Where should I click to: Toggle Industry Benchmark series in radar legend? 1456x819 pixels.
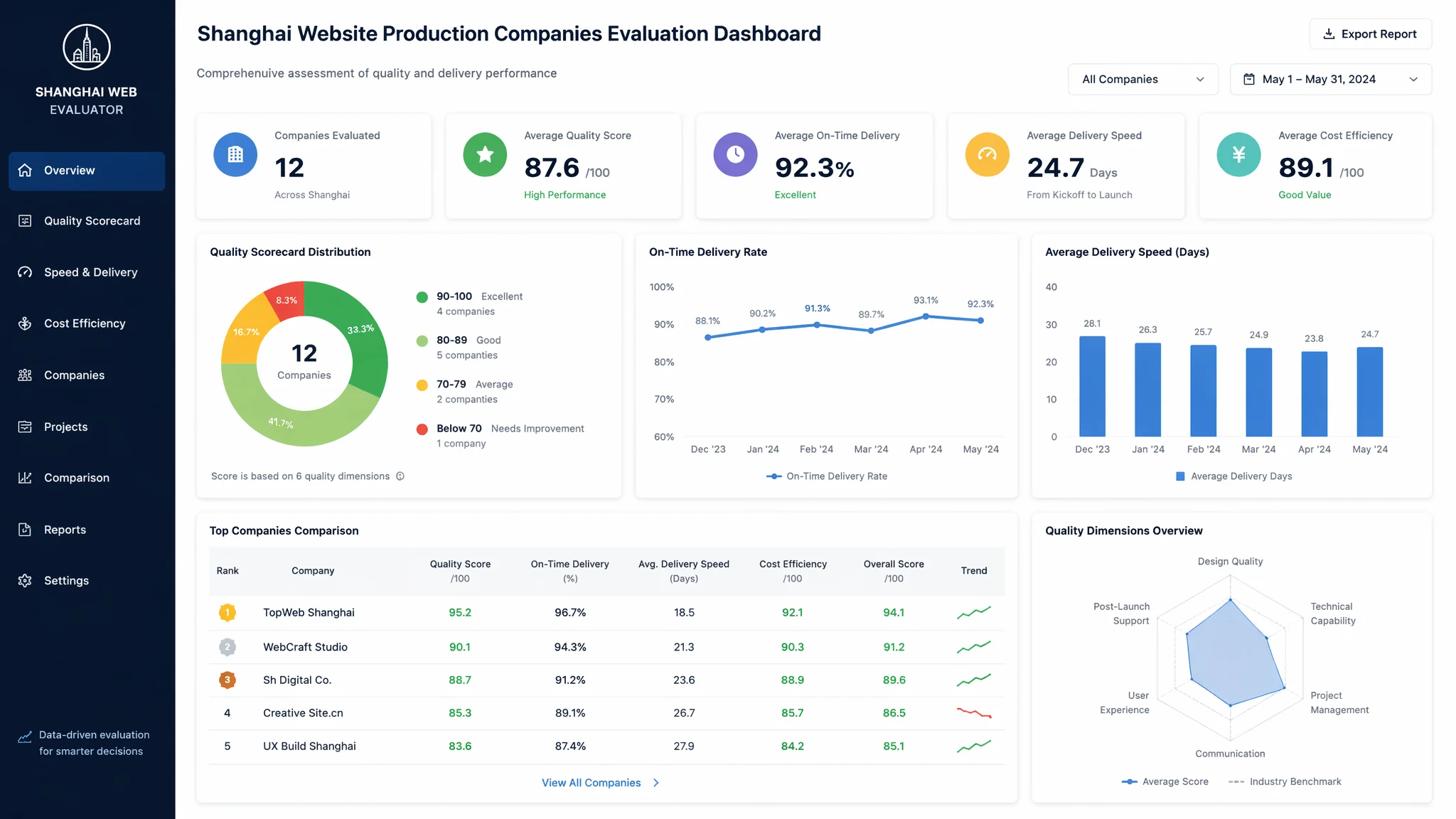(x=1285, y=781)
